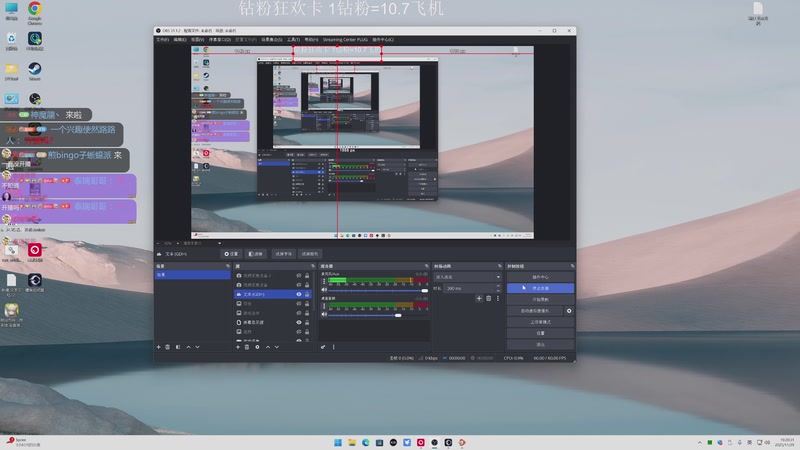
Task: Lock the 文本 (GDI+) source
Action: point(307,294)
